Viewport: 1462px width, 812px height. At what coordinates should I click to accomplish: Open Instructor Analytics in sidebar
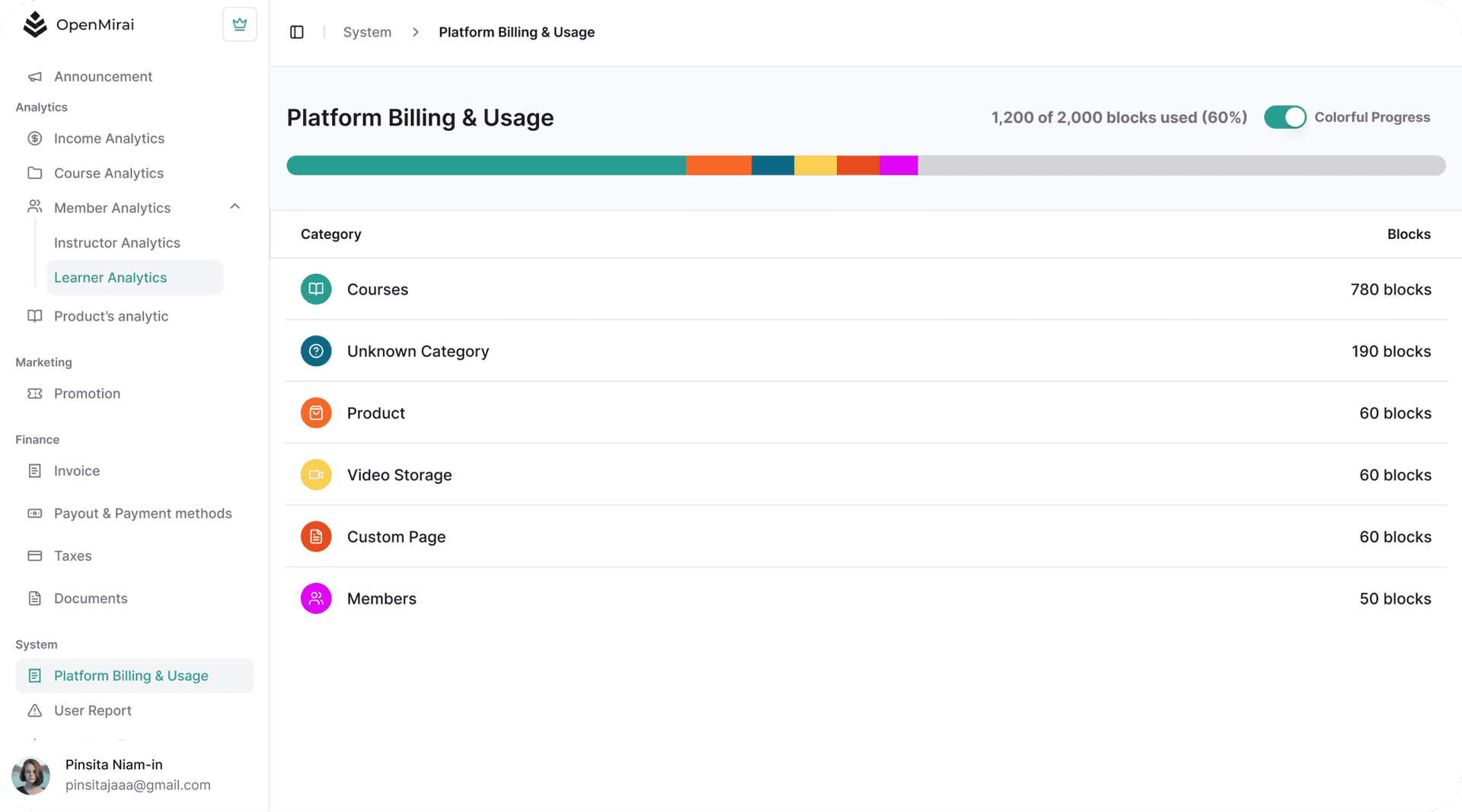[117, 243]
